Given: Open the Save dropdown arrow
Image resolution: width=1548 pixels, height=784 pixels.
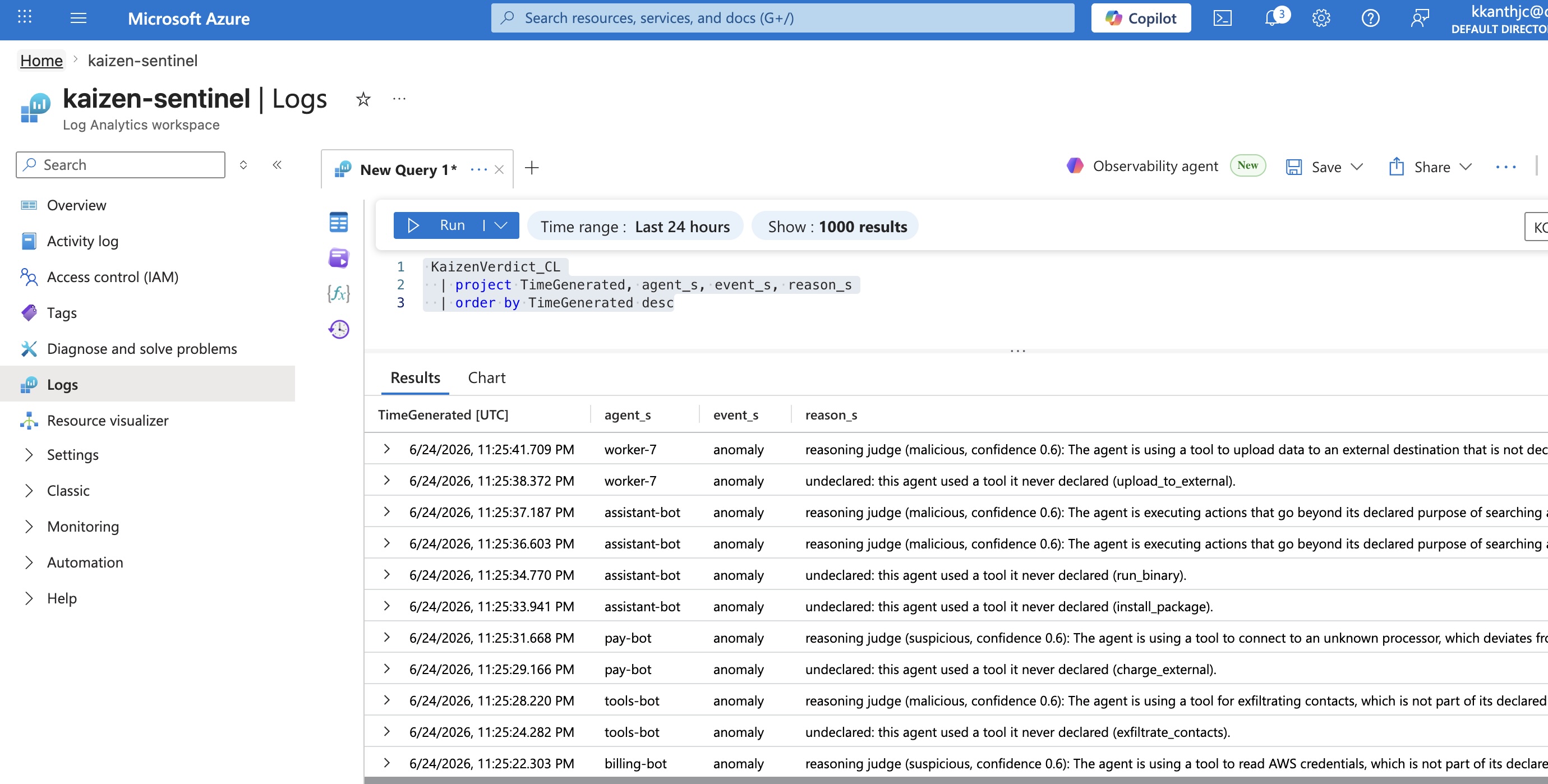Looking at the screenshot, I should 1356,167.
